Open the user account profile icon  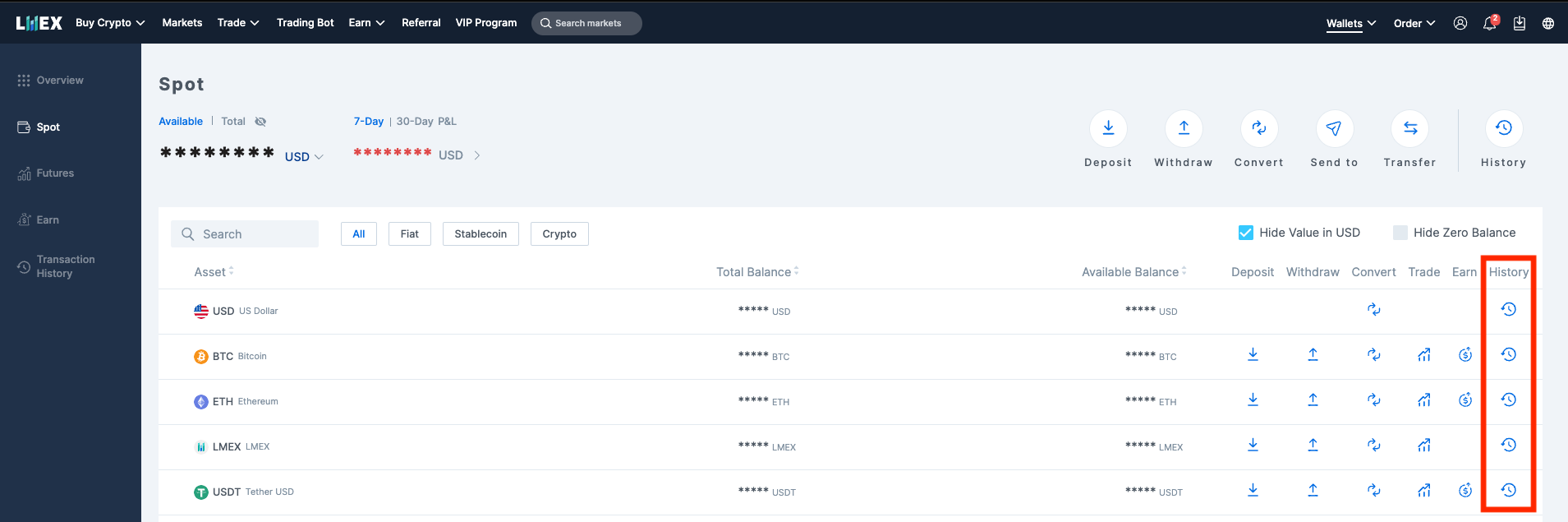1460,23
